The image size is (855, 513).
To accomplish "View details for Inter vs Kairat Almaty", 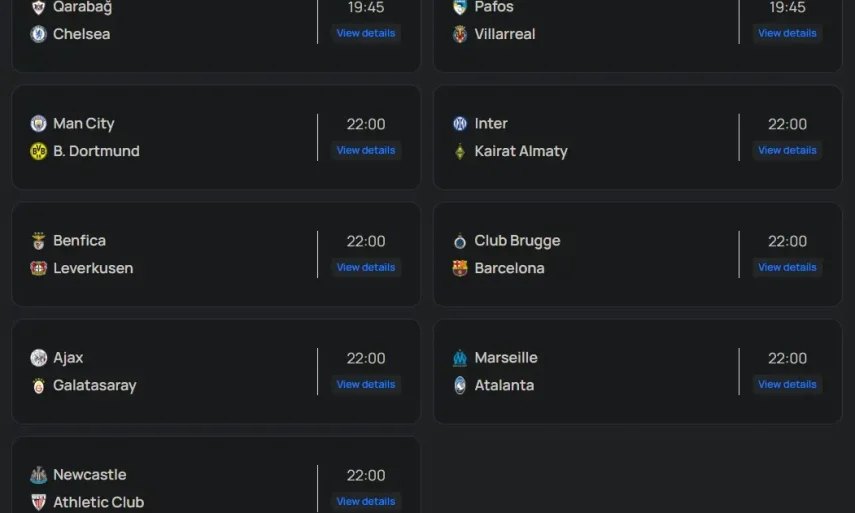I will (787, 150).
